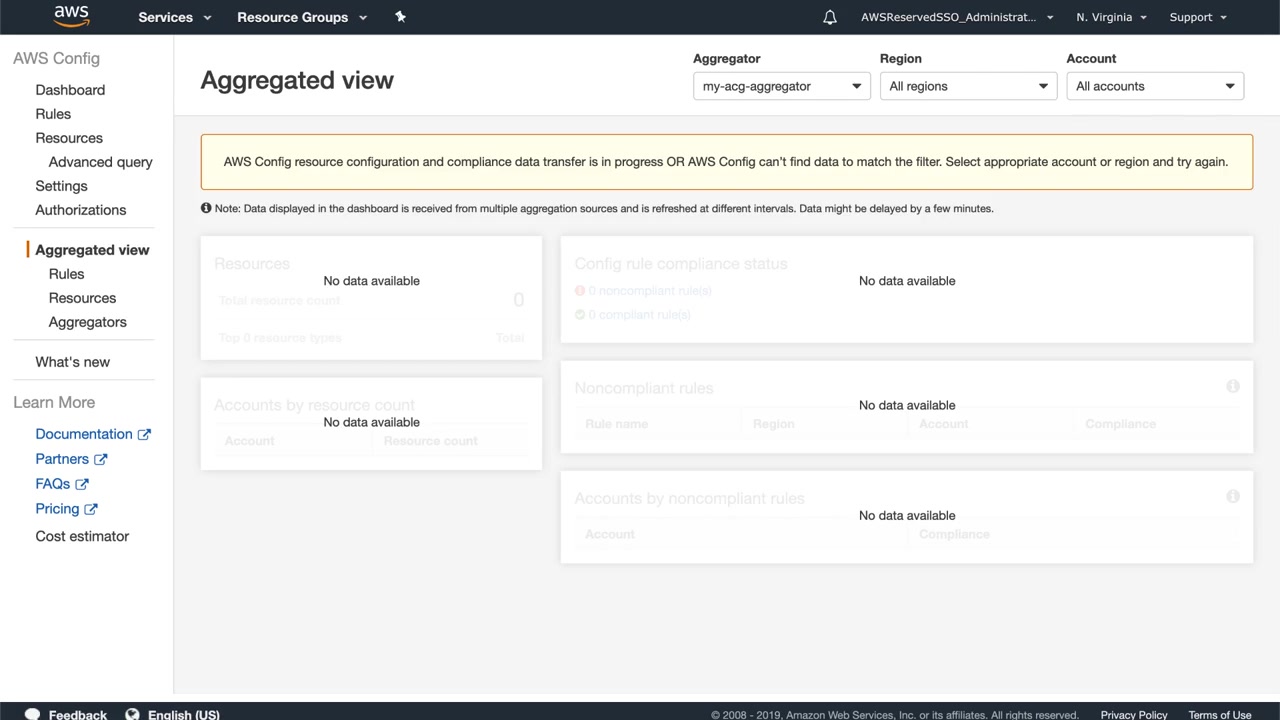Open the Support menu
Image resolution: width=1280 pixels, height=720 pixels.
[x=1197, y=17]
